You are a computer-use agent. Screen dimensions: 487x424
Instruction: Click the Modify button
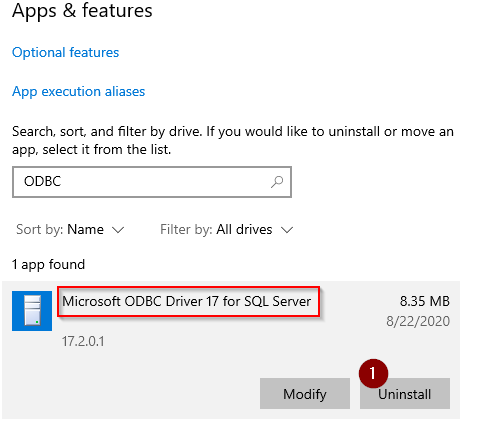(305, 394)
